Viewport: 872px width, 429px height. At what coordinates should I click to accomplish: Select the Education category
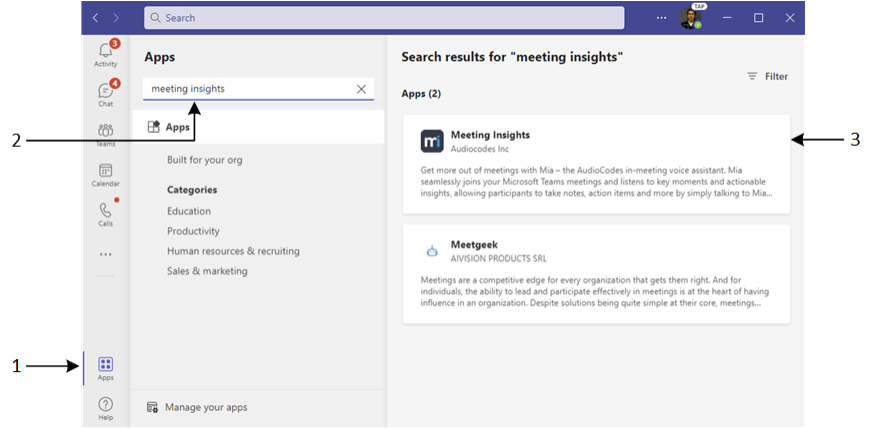click(189, 211)
